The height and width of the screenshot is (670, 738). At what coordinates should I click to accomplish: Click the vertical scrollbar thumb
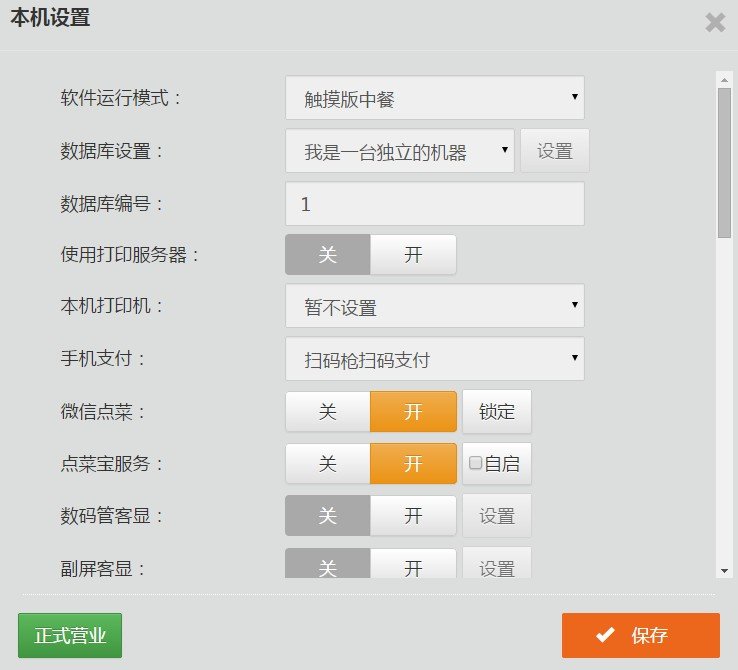click(x=724, y=160)
